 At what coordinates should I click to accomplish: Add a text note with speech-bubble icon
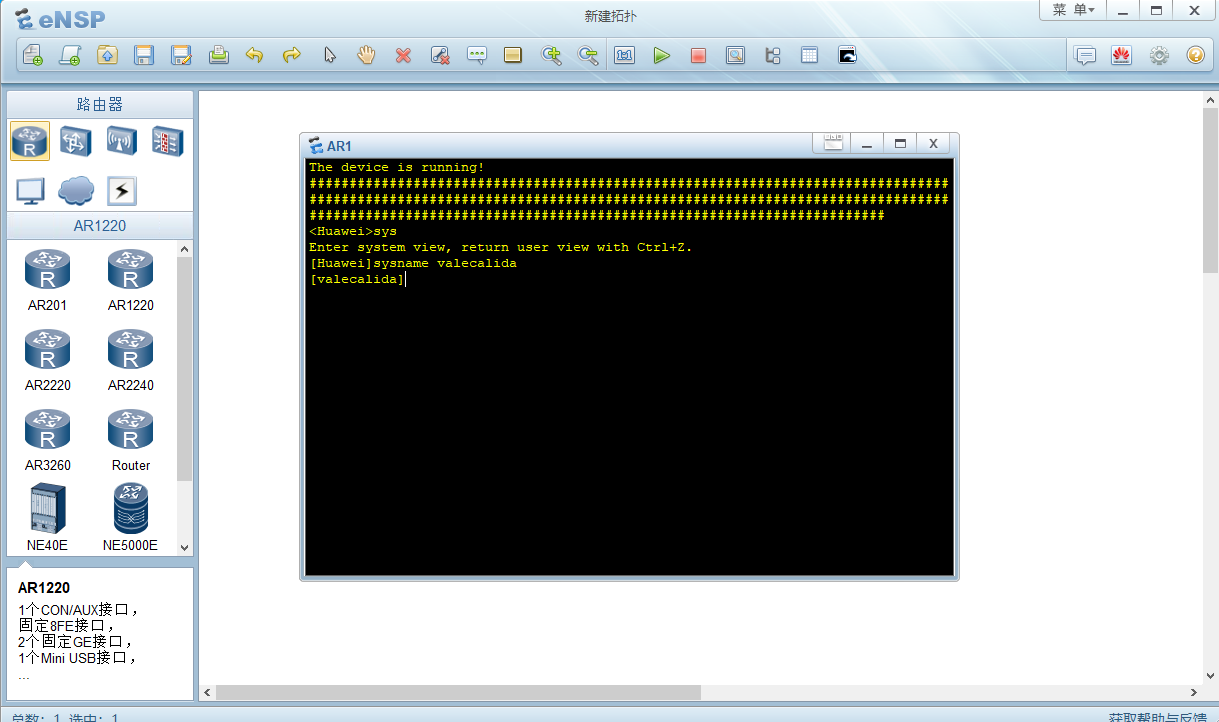click(477, 55)
